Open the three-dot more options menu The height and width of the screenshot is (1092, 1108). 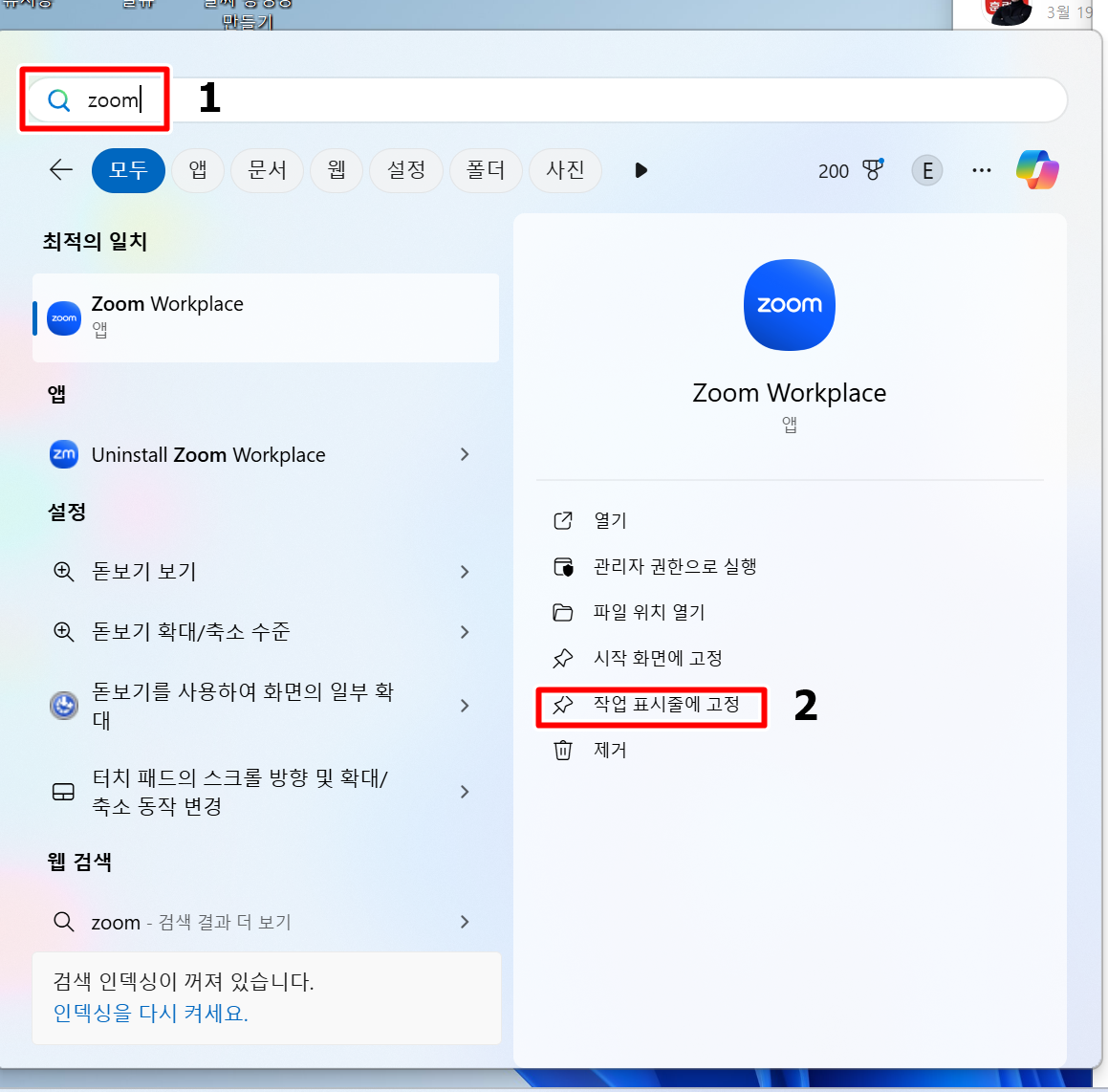coord(982,170)
